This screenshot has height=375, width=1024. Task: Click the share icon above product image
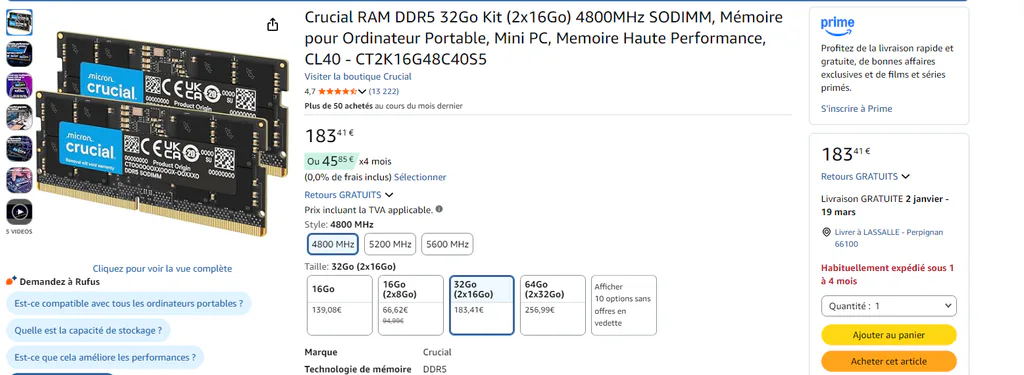coord(273,25)
